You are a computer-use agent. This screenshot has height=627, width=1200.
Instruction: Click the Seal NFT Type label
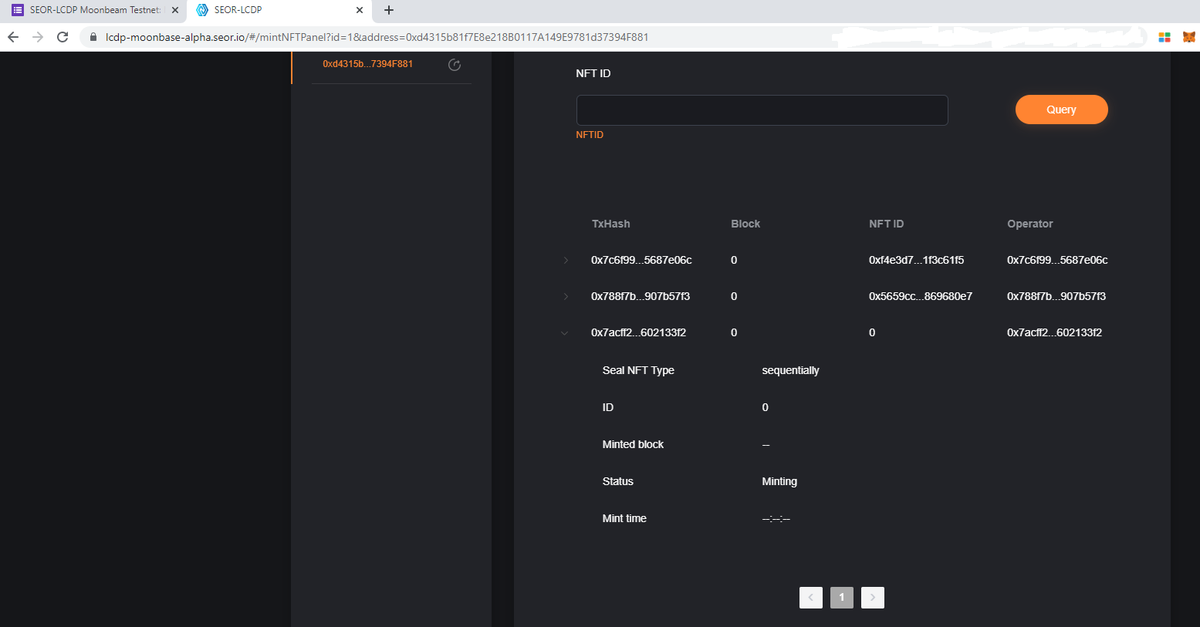coord(638,370)
